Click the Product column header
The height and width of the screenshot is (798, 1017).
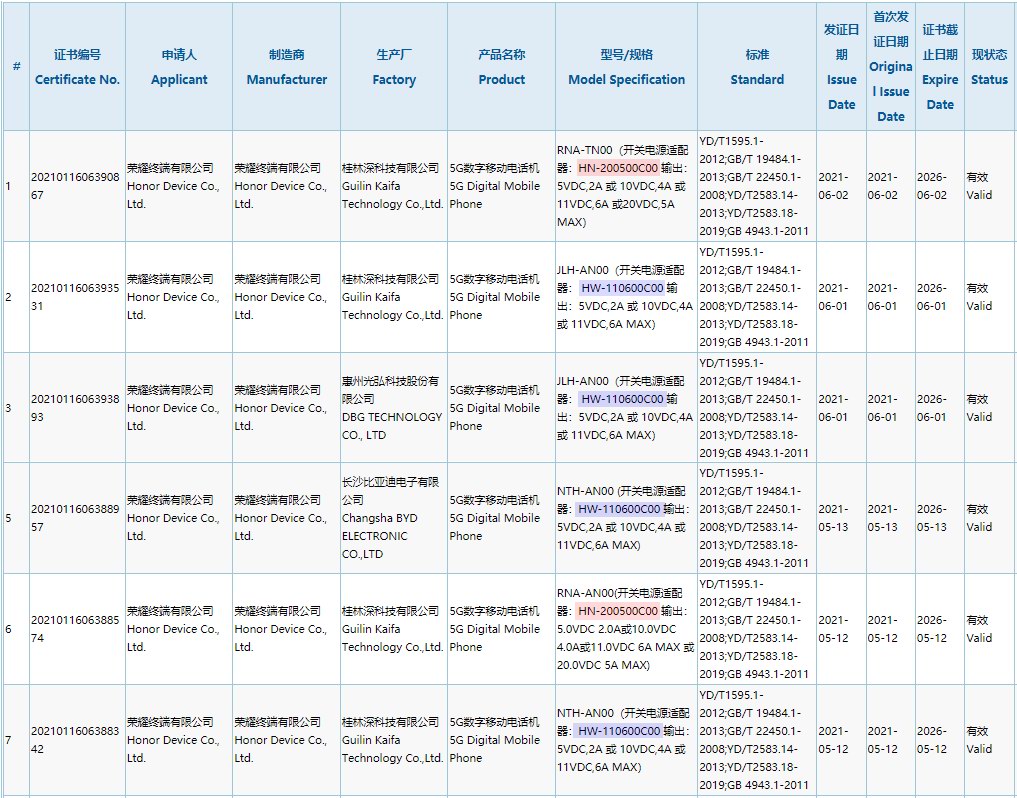pos(501,67)
